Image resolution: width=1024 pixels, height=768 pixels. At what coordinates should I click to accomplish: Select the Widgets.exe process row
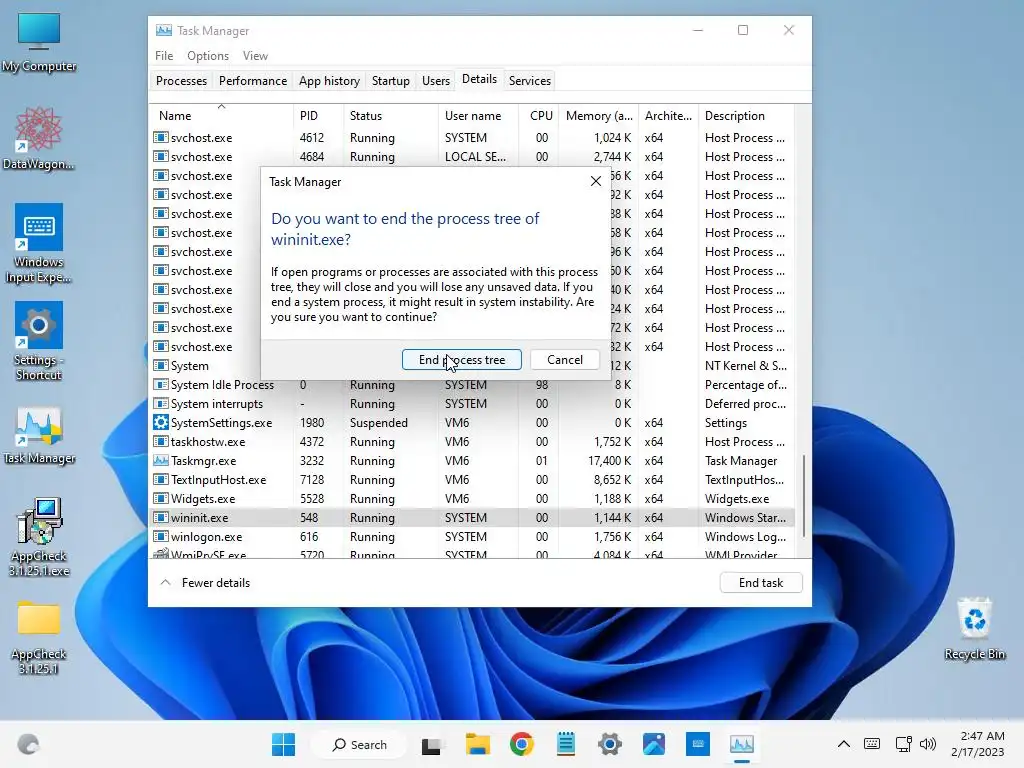point(472,499)
